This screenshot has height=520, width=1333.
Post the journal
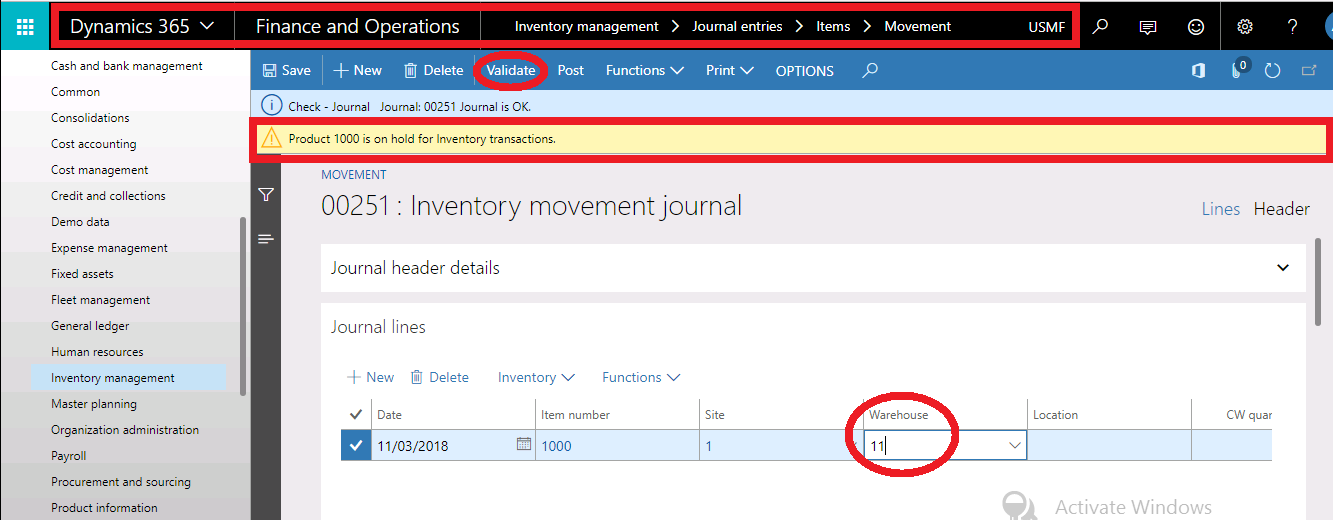click(571, 70)
